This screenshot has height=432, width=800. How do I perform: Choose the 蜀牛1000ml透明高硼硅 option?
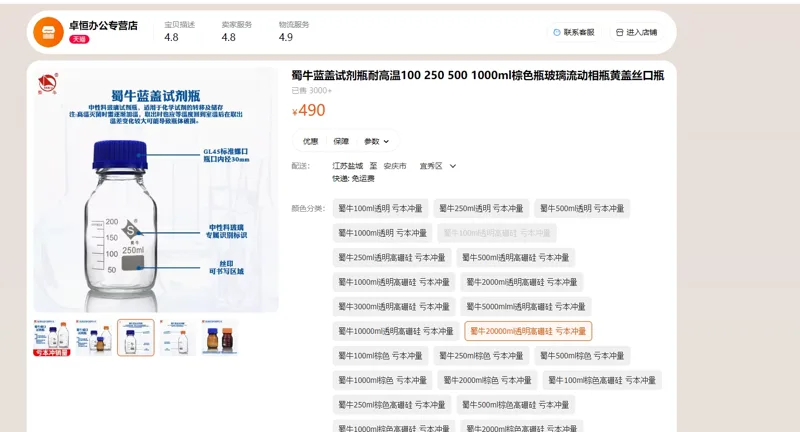[x=394, y=282]
